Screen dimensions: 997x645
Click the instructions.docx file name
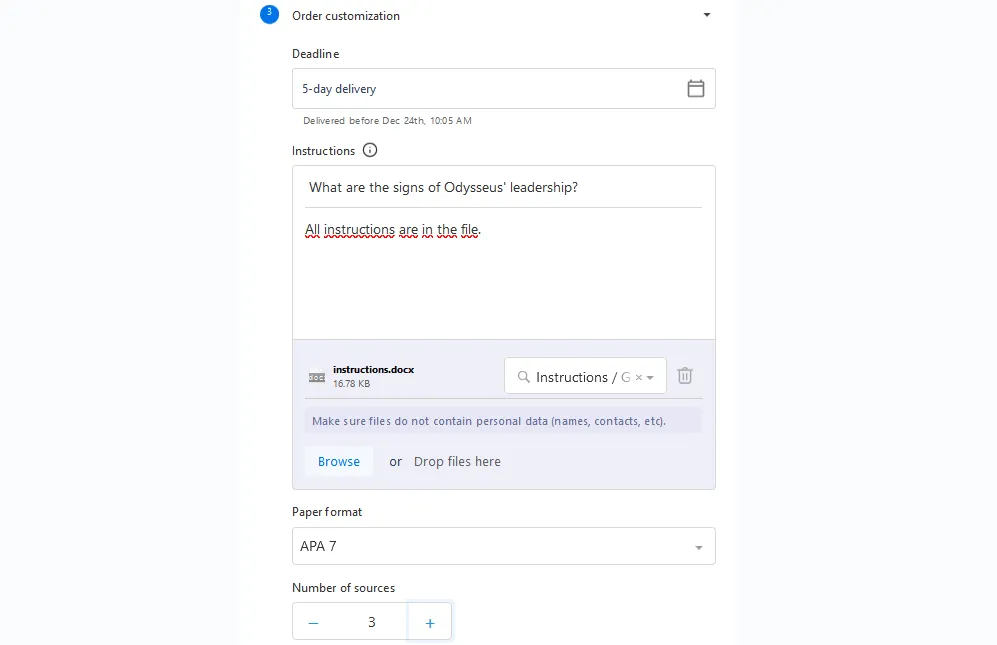[373, 370]
